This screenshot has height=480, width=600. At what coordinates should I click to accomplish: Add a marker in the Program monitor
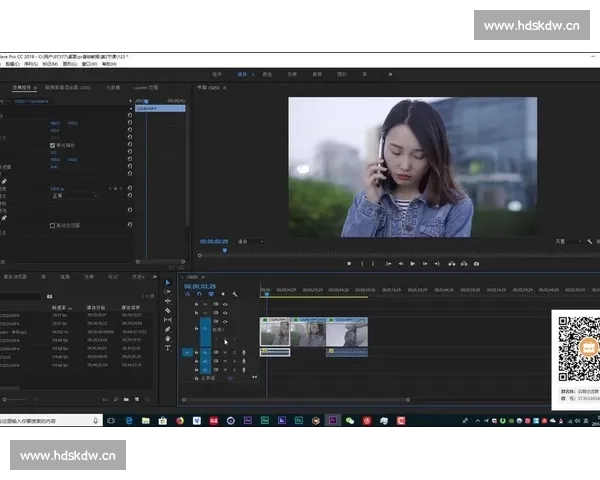(349, 264)
